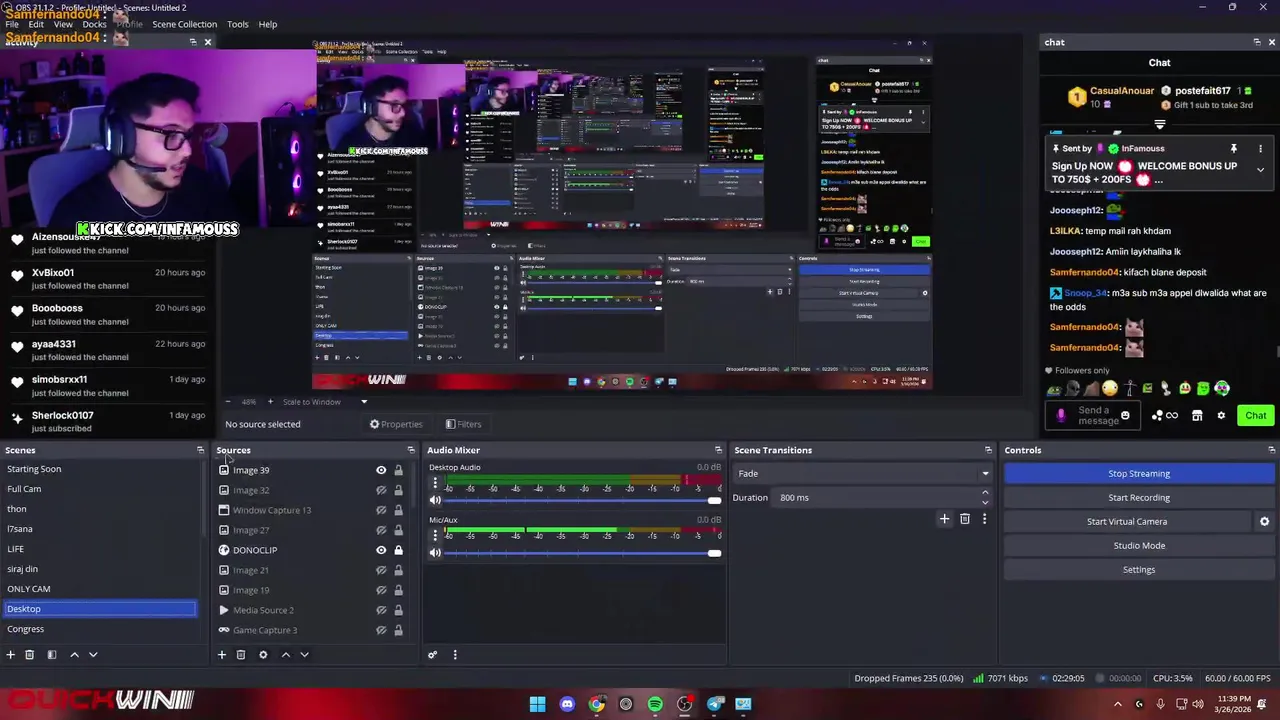Open the Docks menu
The image size is (1280, 720).
click(x=94, y=24)
